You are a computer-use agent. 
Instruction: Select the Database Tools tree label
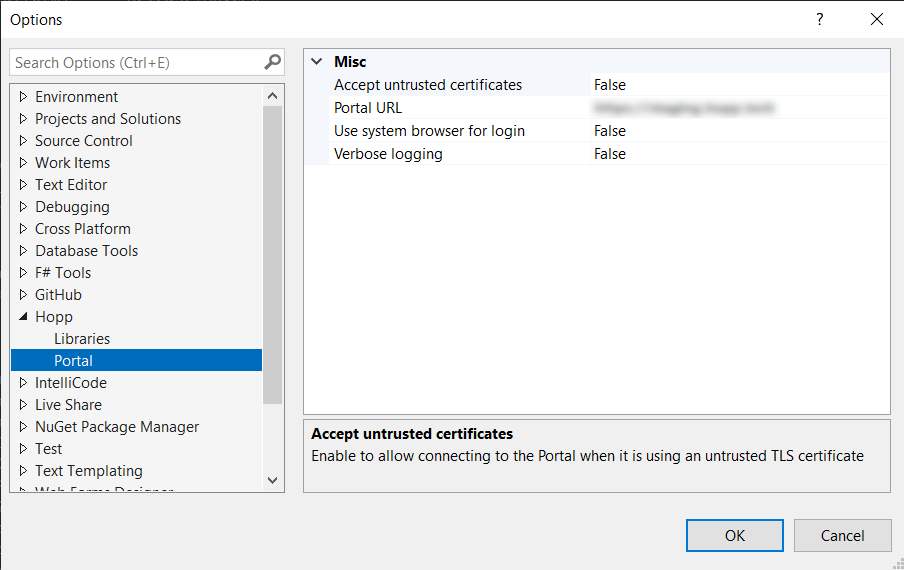tap(86, 251)
